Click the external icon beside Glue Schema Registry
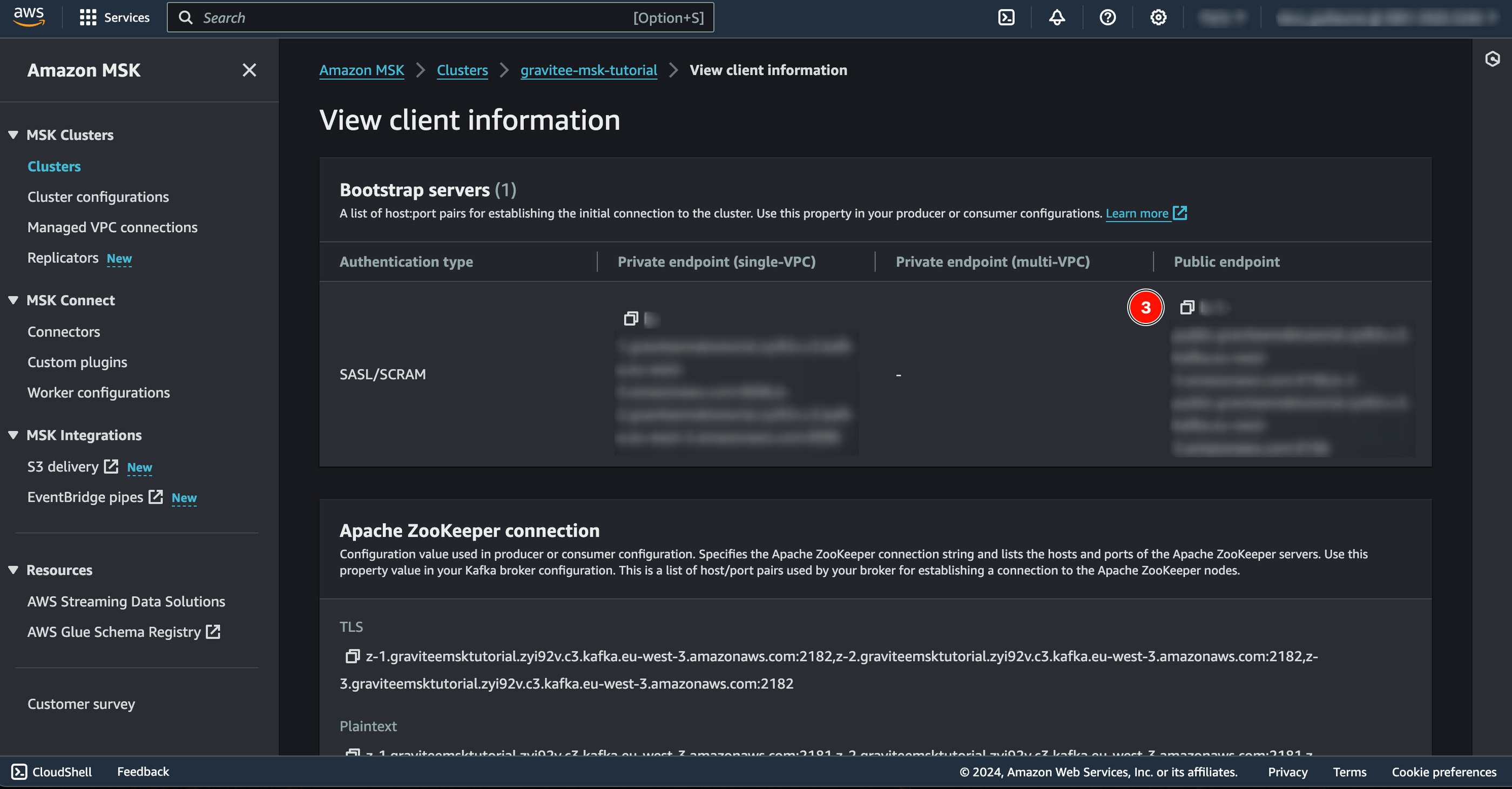Screen dimensions: 1512x789 coord(213,632)
